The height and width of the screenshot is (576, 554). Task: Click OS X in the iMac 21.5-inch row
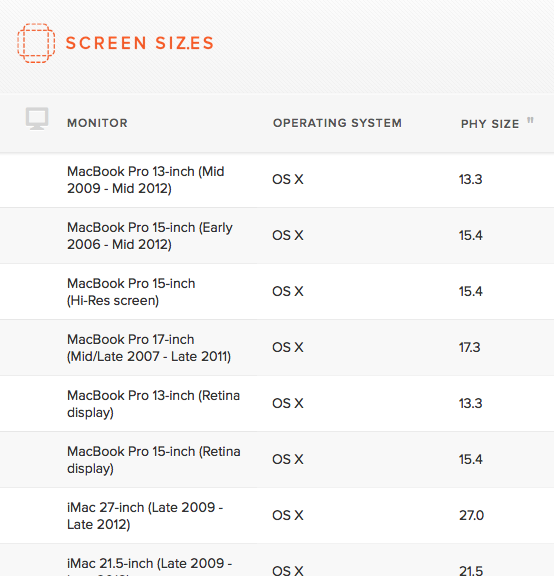point(288,570)
